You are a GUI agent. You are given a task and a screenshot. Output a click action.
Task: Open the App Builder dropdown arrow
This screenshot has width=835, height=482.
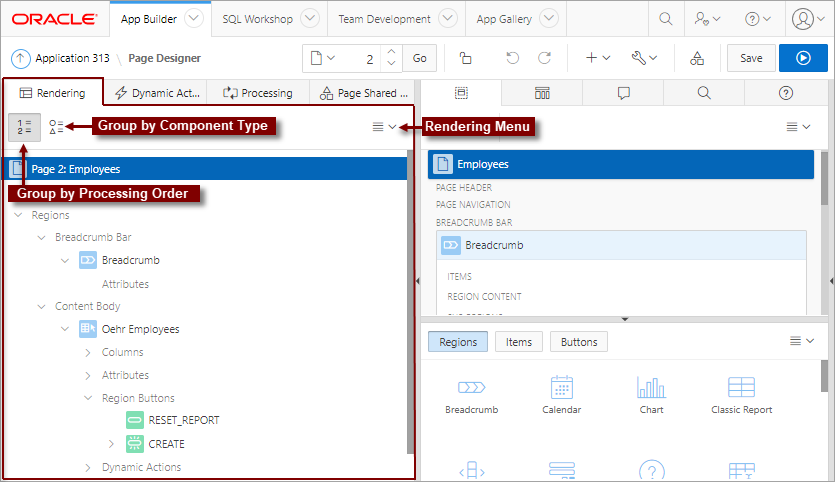[x=194, y=19]
